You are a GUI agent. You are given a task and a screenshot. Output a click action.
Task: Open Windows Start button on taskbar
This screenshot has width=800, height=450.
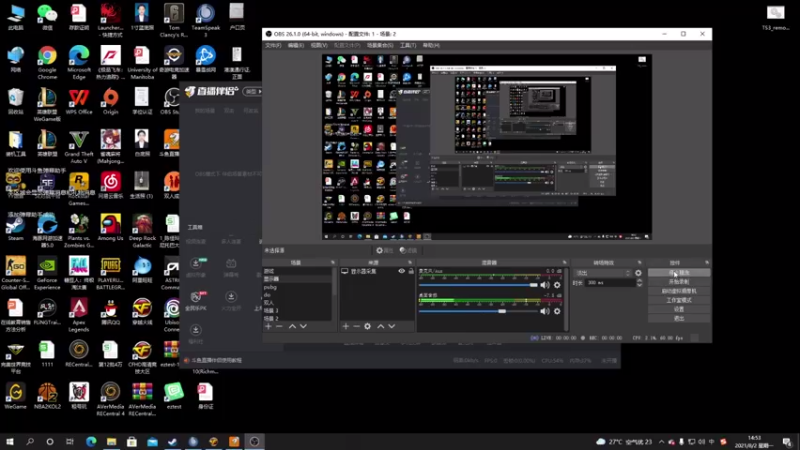(x=10, y=442)
